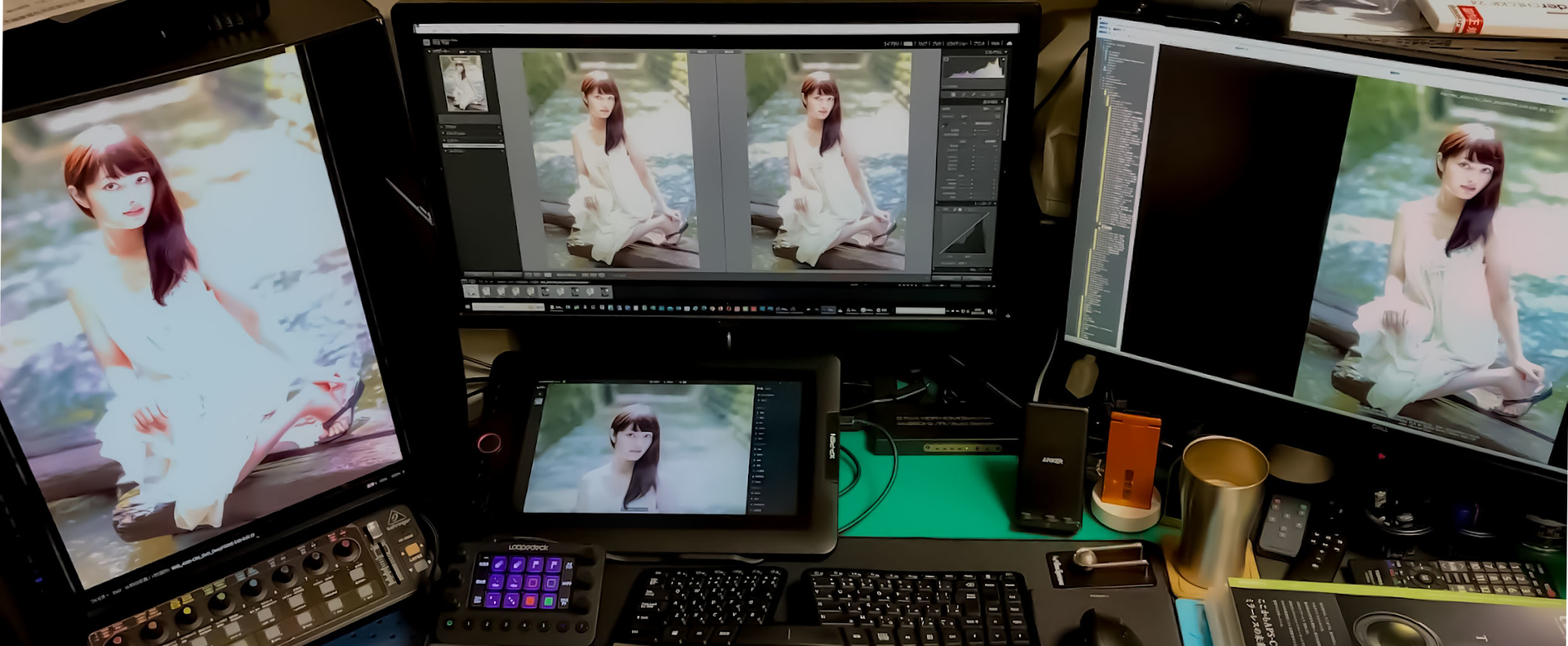The width and height of the screenshot is (1568, 646).
Task: Click the photo on the pen tablet display
Action: (x=639, y=449)
